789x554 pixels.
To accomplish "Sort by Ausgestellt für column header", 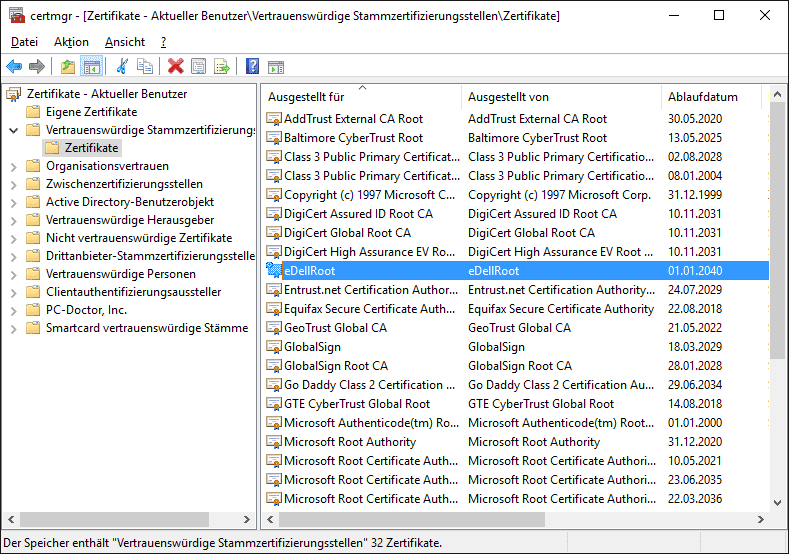I will click(x=361, y=97).
